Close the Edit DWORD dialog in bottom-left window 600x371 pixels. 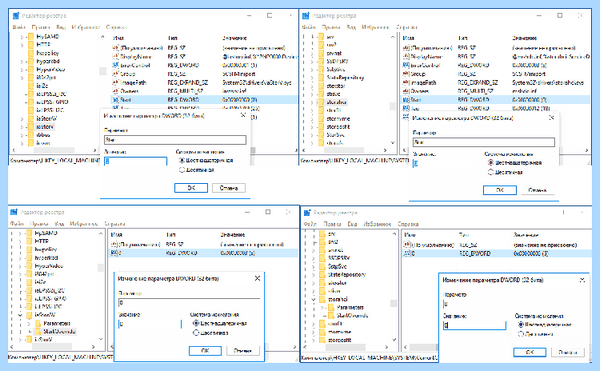(258, 278)
